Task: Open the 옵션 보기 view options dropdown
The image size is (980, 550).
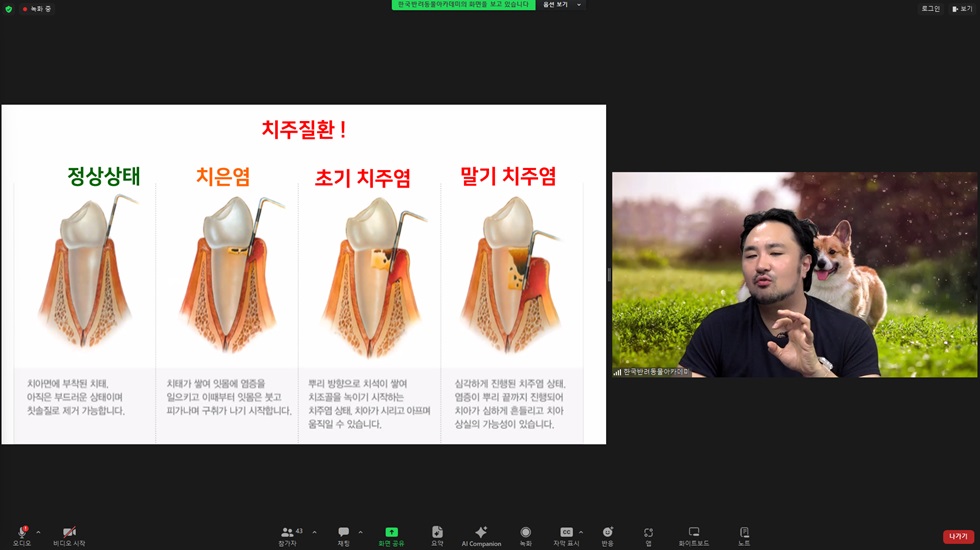Action: pos(561,4)
